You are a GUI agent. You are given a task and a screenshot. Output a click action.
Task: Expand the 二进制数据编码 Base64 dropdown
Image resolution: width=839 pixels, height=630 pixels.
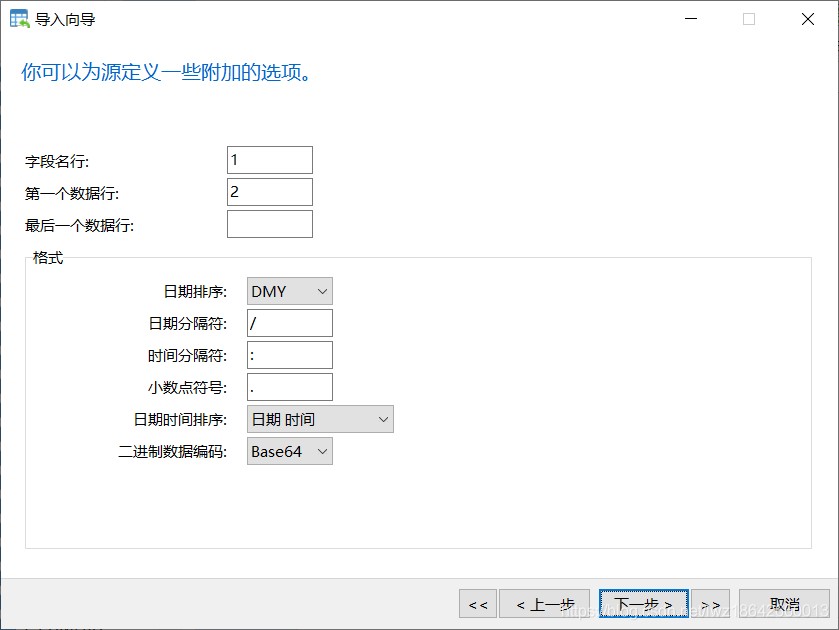[289, 451]
